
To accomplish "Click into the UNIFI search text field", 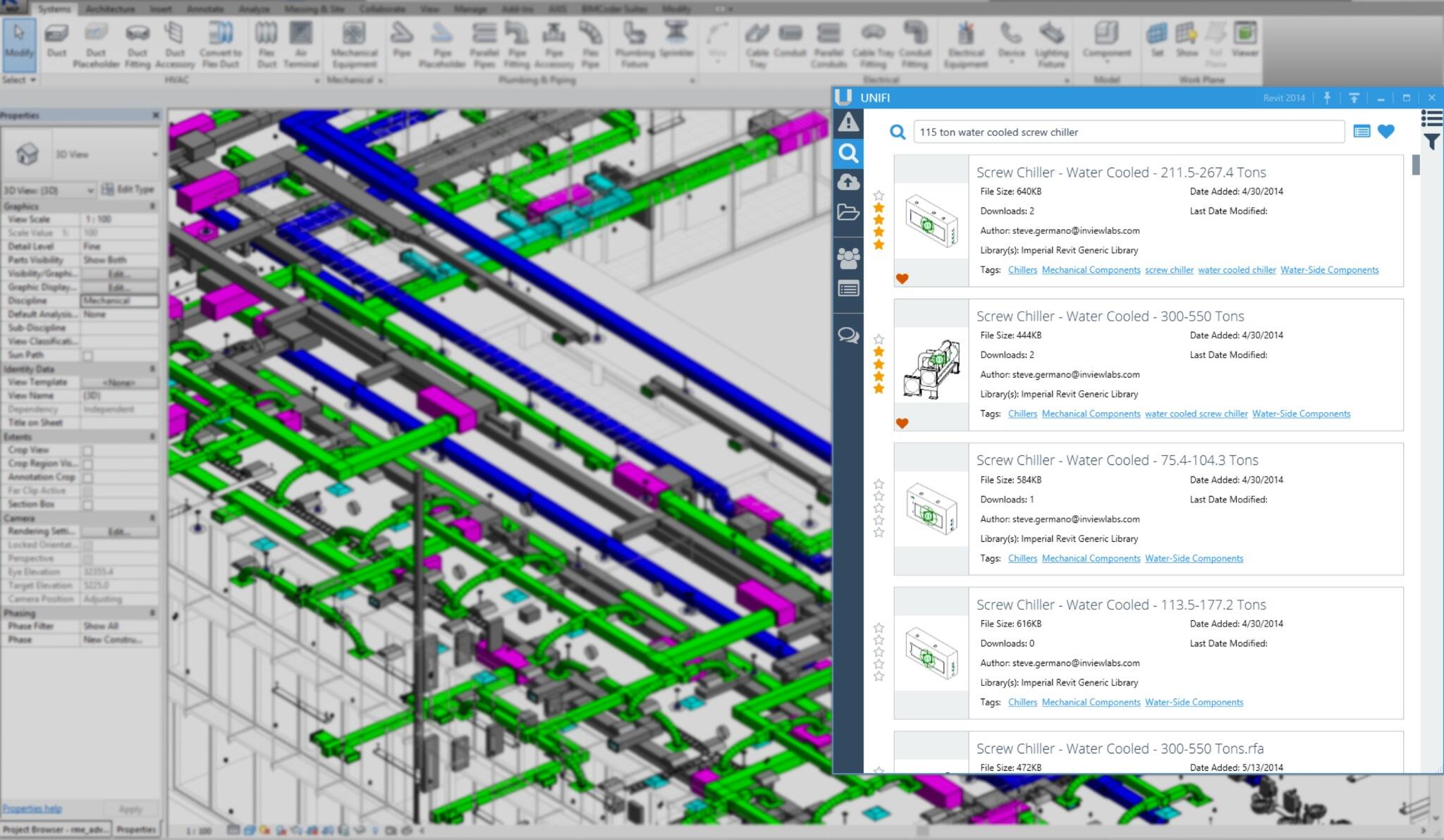I will click(x=1129, y=132).
